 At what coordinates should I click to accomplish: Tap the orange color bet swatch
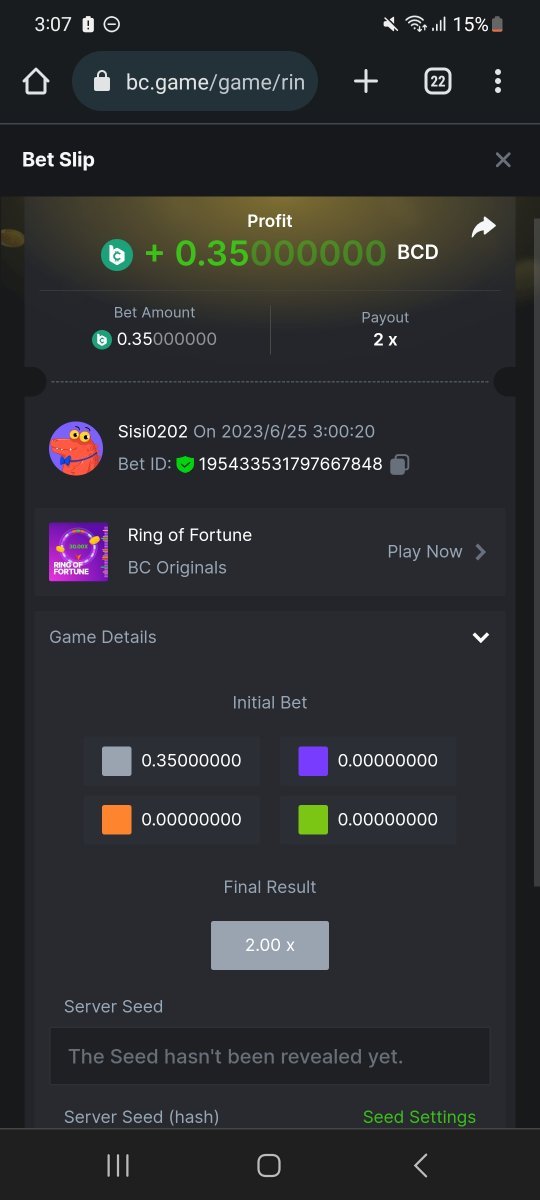click(117, 820)
